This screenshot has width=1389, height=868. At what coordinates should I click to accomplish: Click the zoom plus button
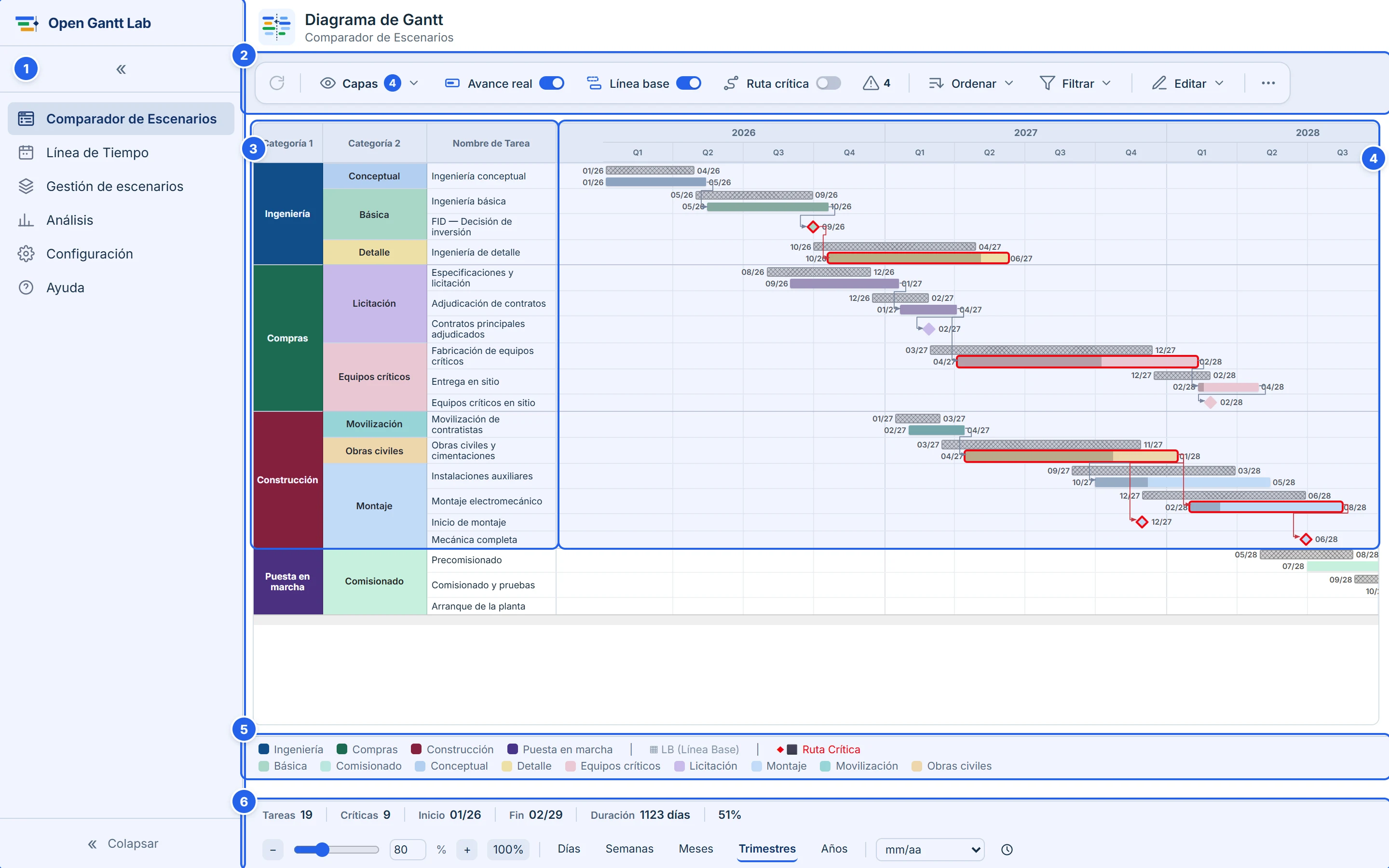point(467,850)
